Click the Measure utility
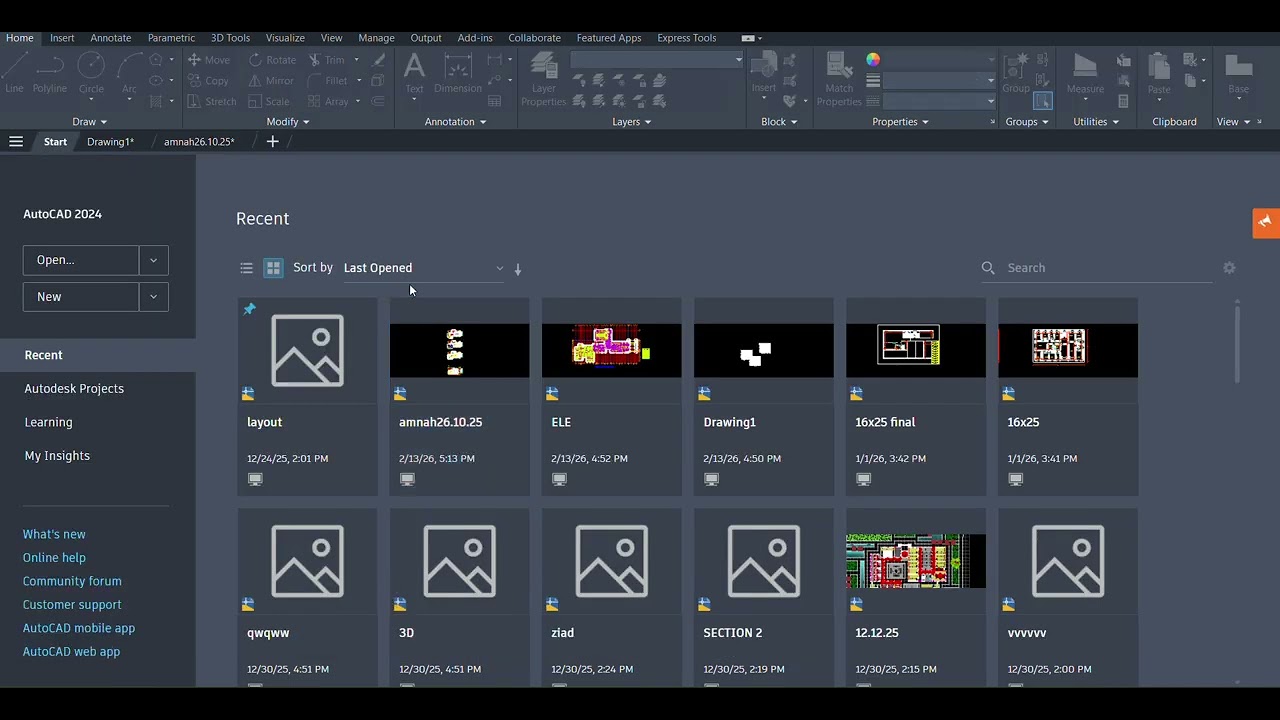The image size is (1280, 720). click(x=1085, y=73)
